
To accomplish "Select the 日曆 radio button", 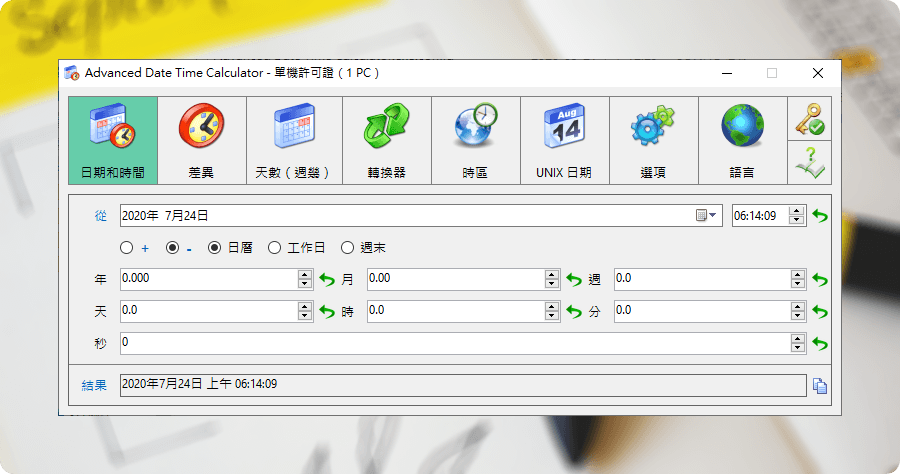I will click(214, 248).
